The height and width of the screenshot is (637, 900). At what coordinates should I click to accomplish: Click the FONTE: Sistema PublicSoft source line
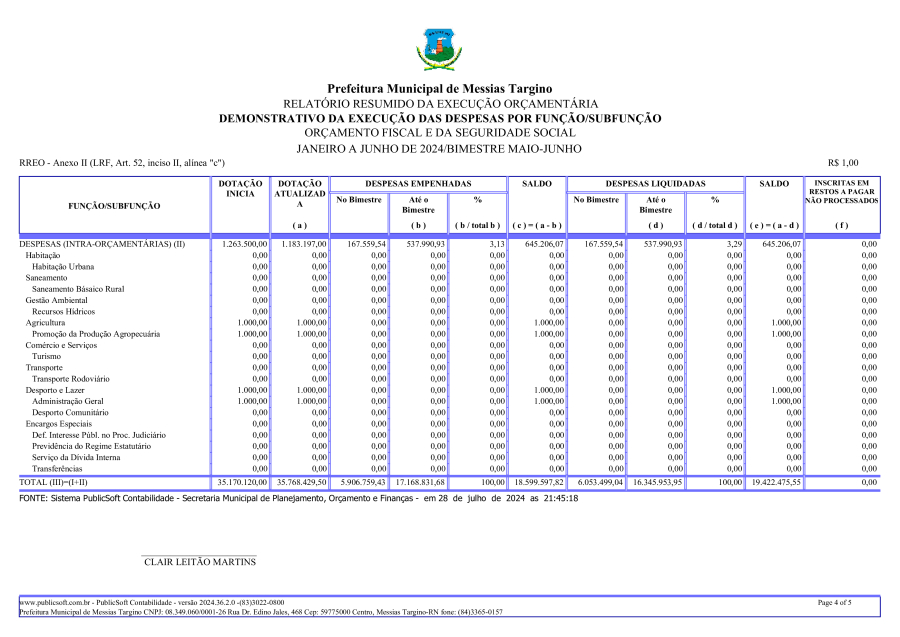pyautogui.click(x=298, y=498)
